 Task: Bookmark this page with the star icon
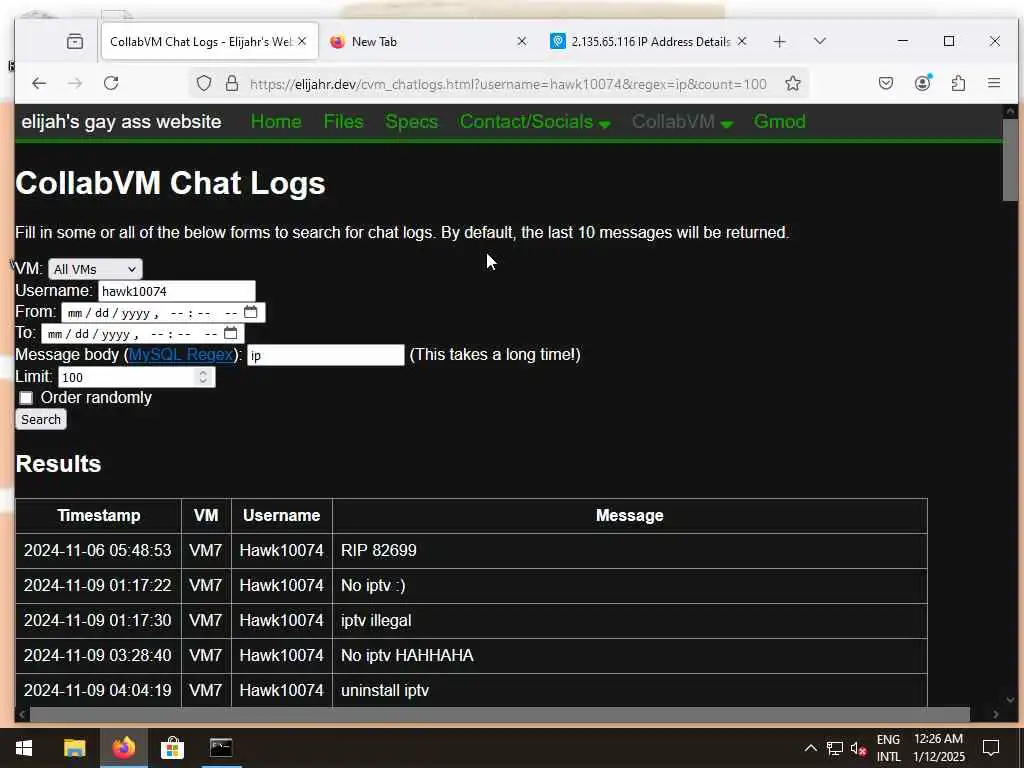coord(793,84)
